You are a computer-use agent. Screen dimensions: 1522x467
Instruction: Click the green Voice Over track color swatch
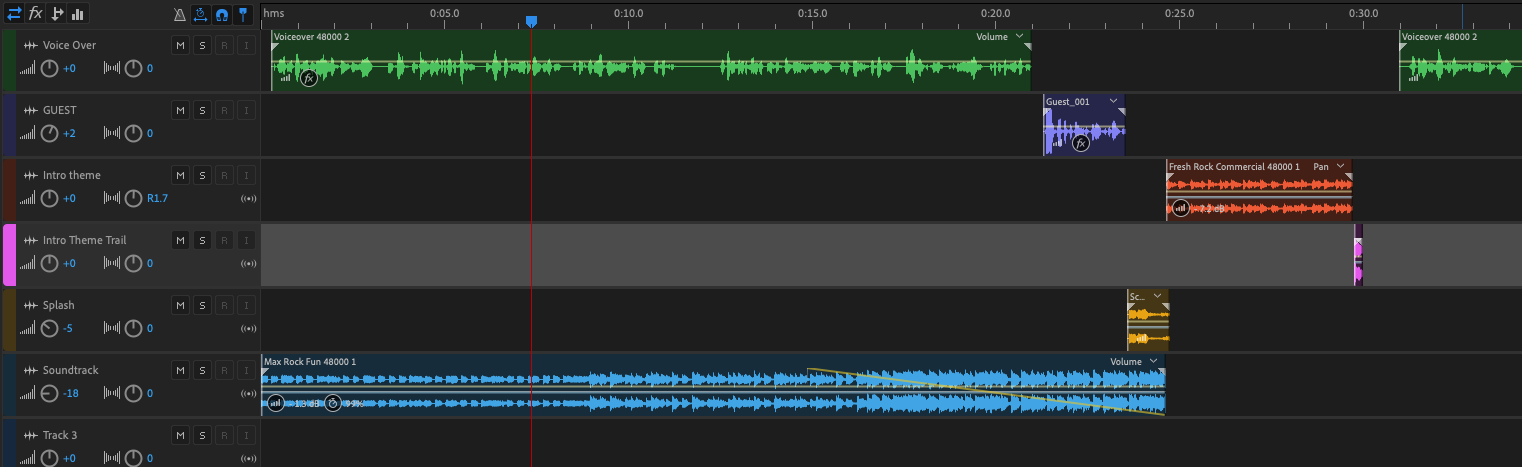tap(9, 60)
